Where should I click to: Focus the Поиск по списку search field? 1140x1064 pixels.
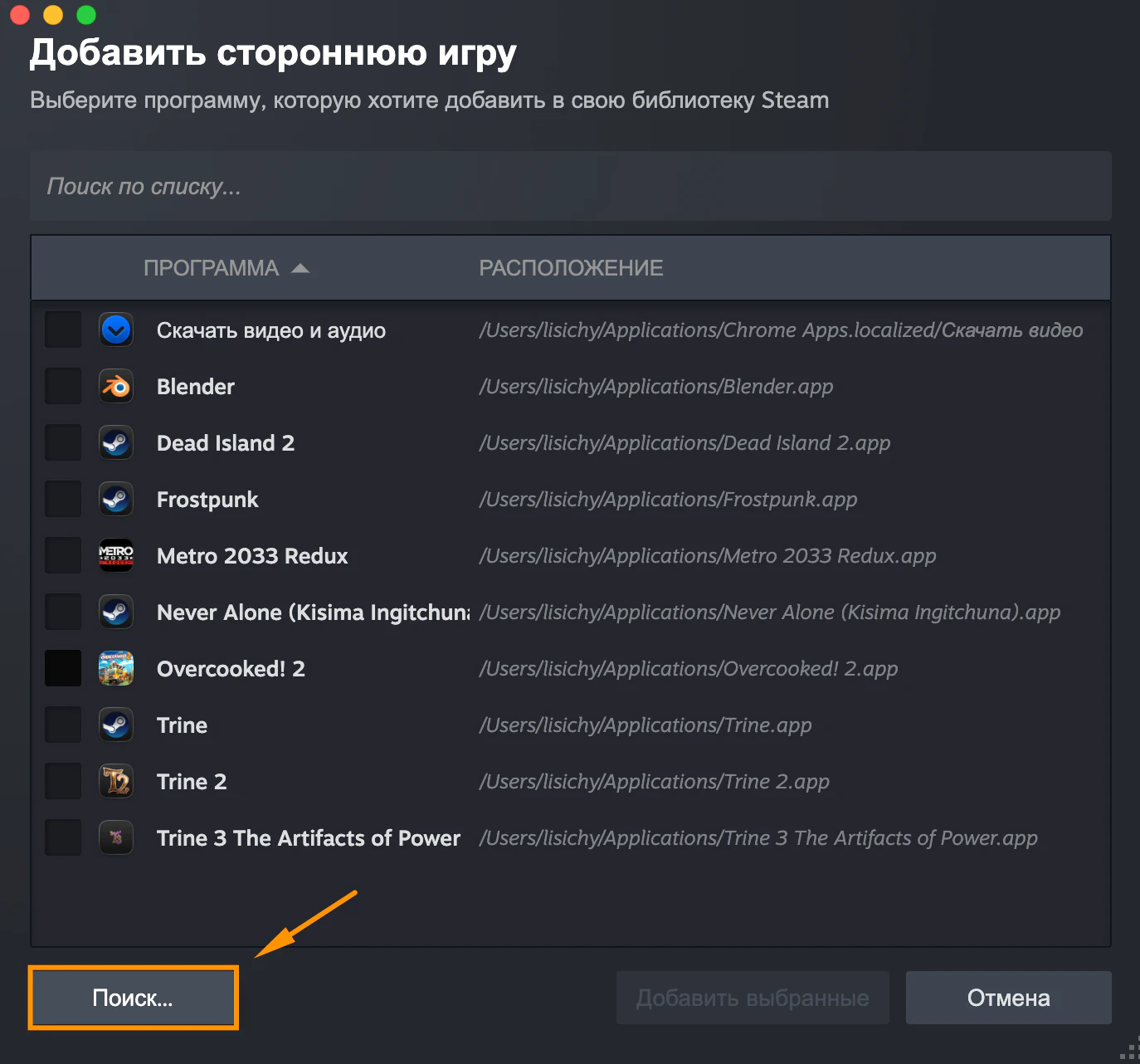tap(571, 186)
